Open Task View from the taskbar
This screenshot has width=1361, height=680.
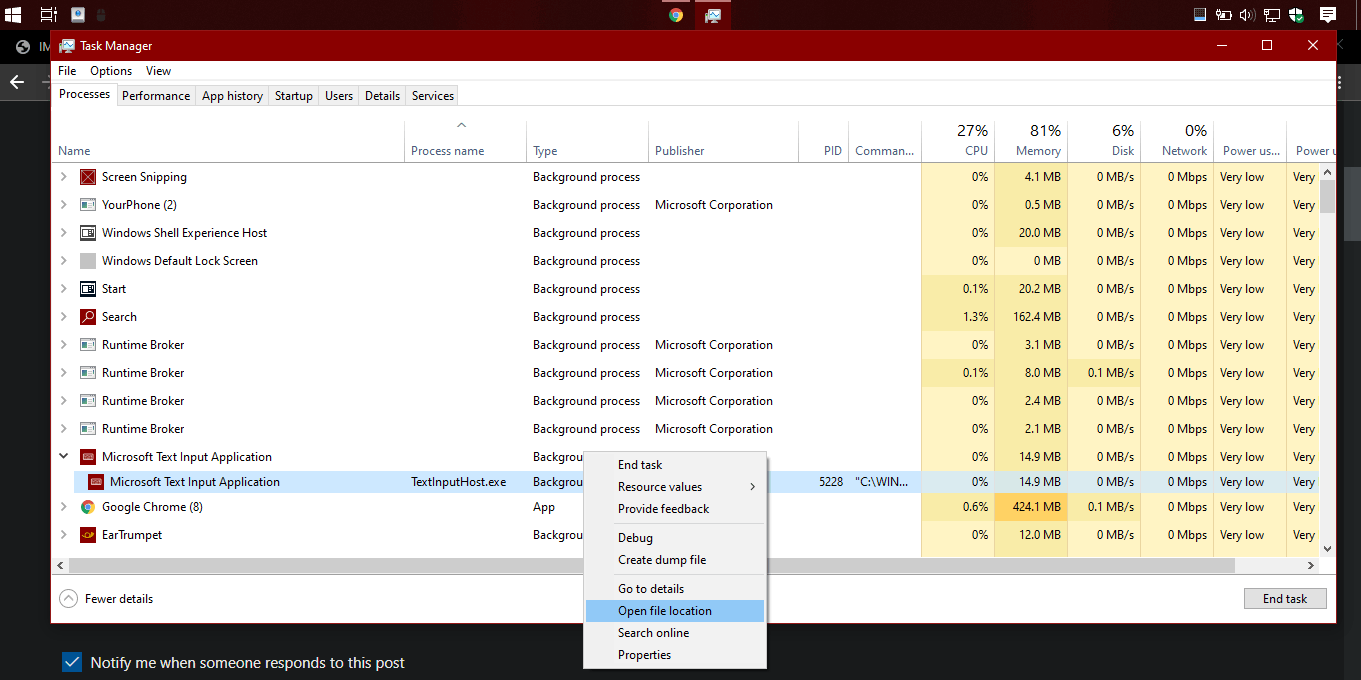coord(48,15)
